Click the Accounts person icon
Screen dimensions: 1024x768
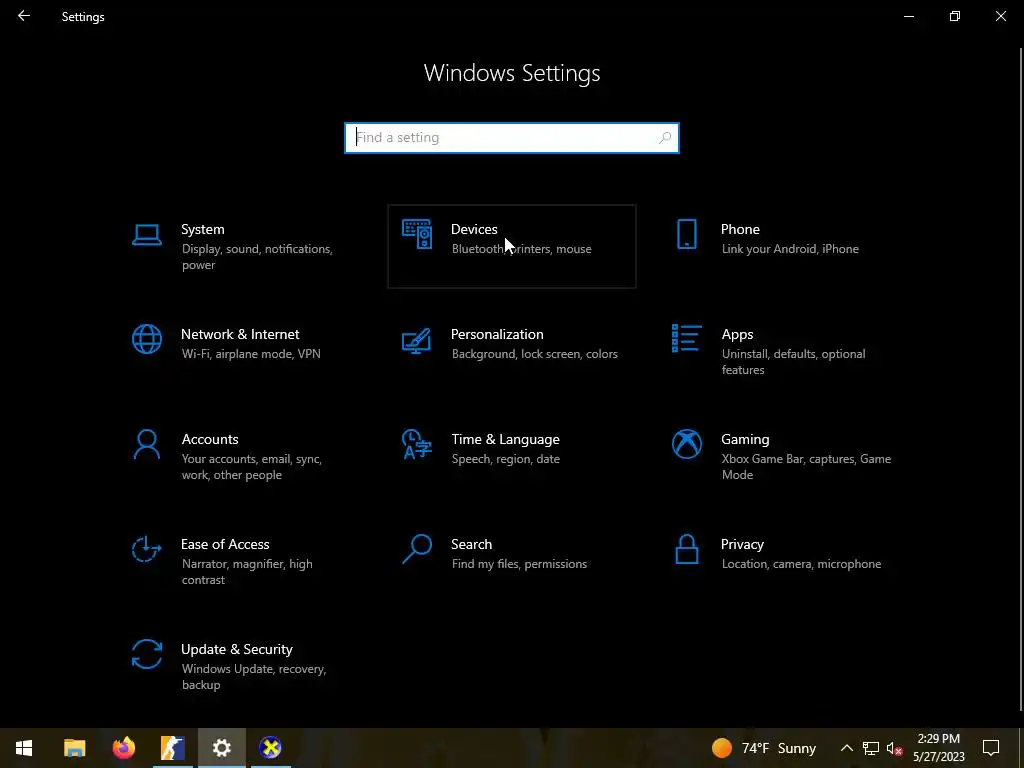coord(146,445)
